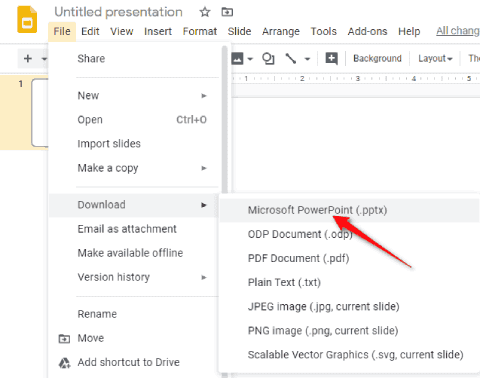
Task: Expand the Version history submenu
Action: 133,277
